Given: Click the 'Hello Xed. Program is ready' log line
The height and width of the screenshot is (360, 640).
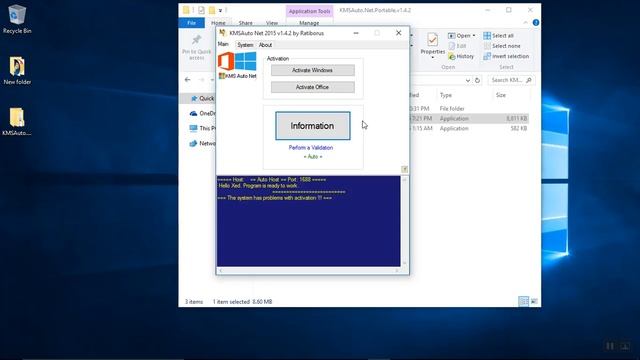Looking at the screenshot, I should (x=259, y=186).
